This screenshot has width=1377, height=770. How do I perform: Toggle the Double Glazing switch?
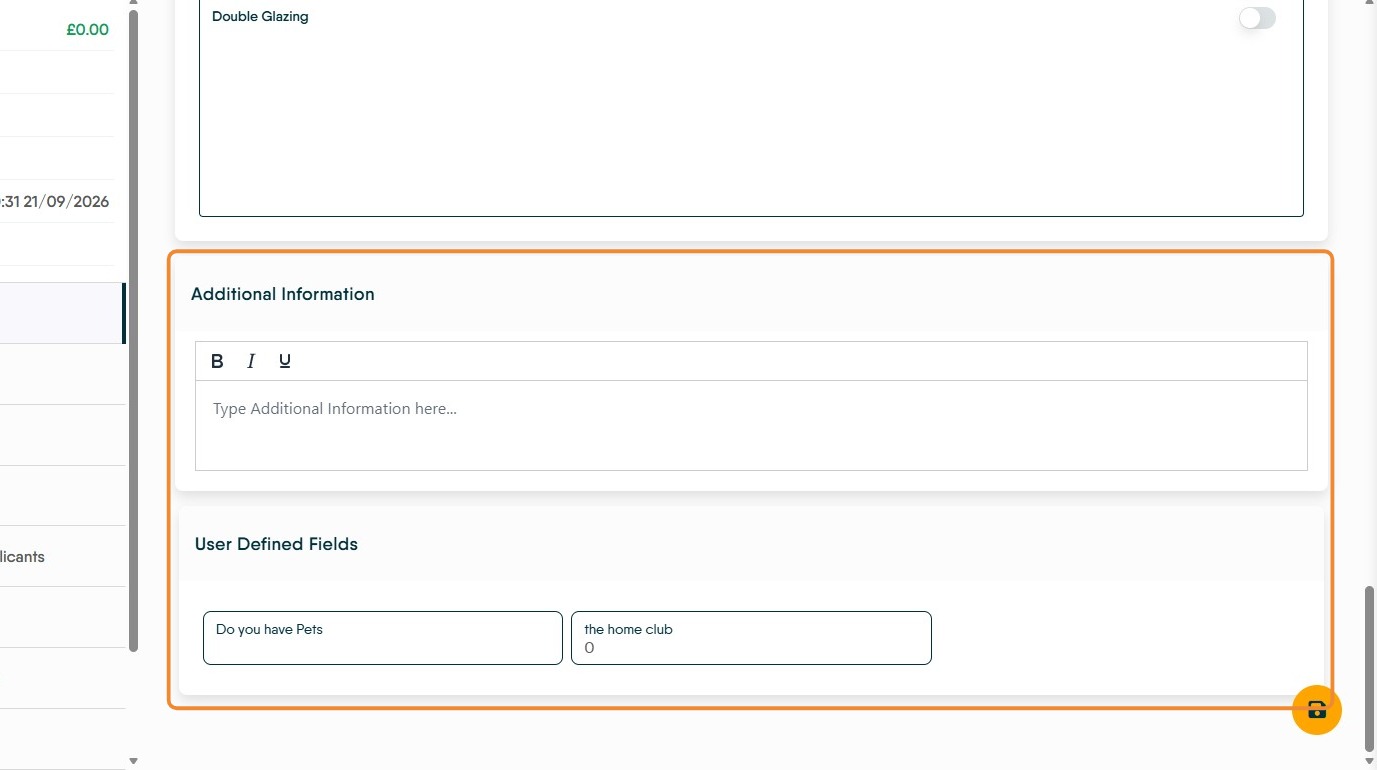(1257, 18)
